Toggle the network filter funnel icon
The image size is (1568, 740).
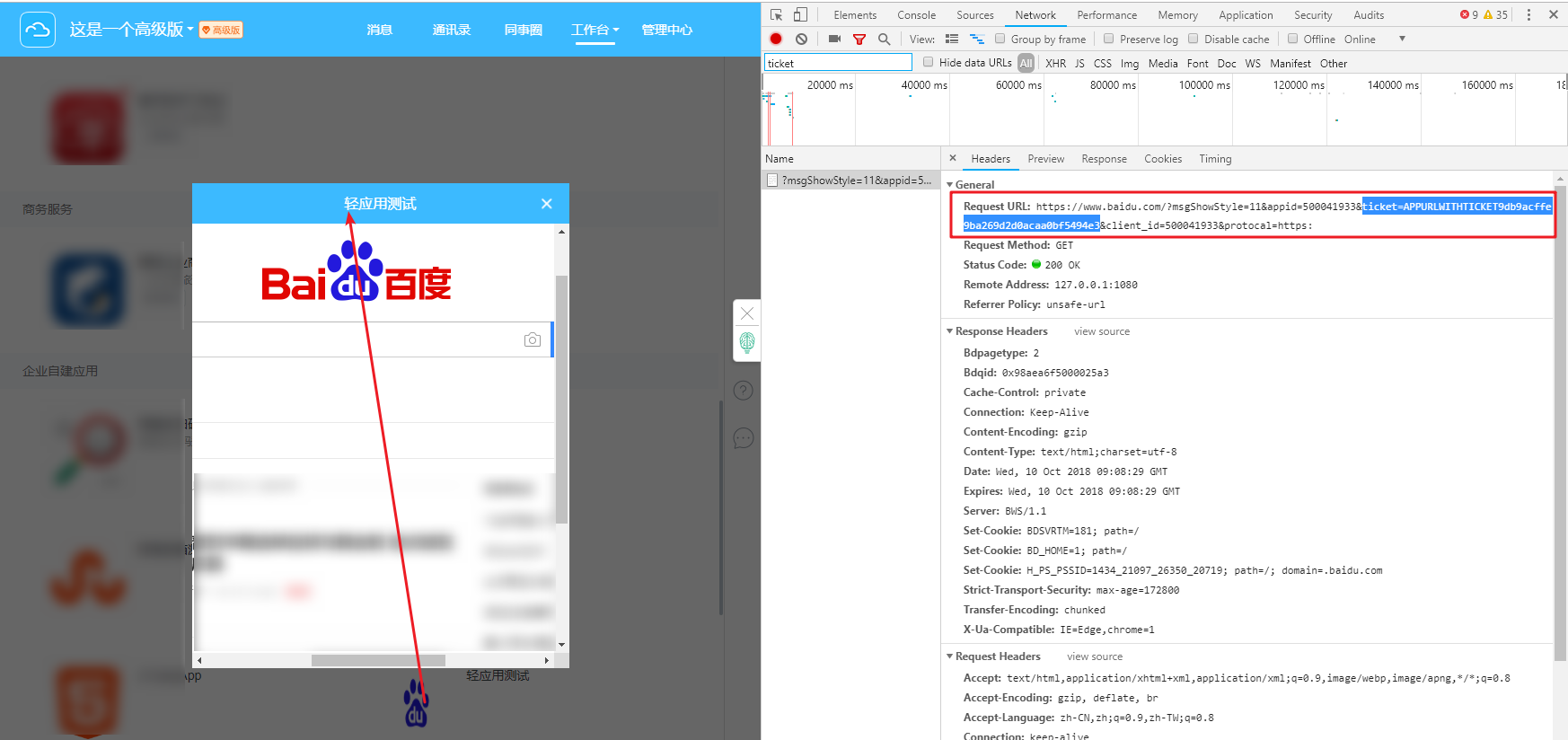coord(859,39)
